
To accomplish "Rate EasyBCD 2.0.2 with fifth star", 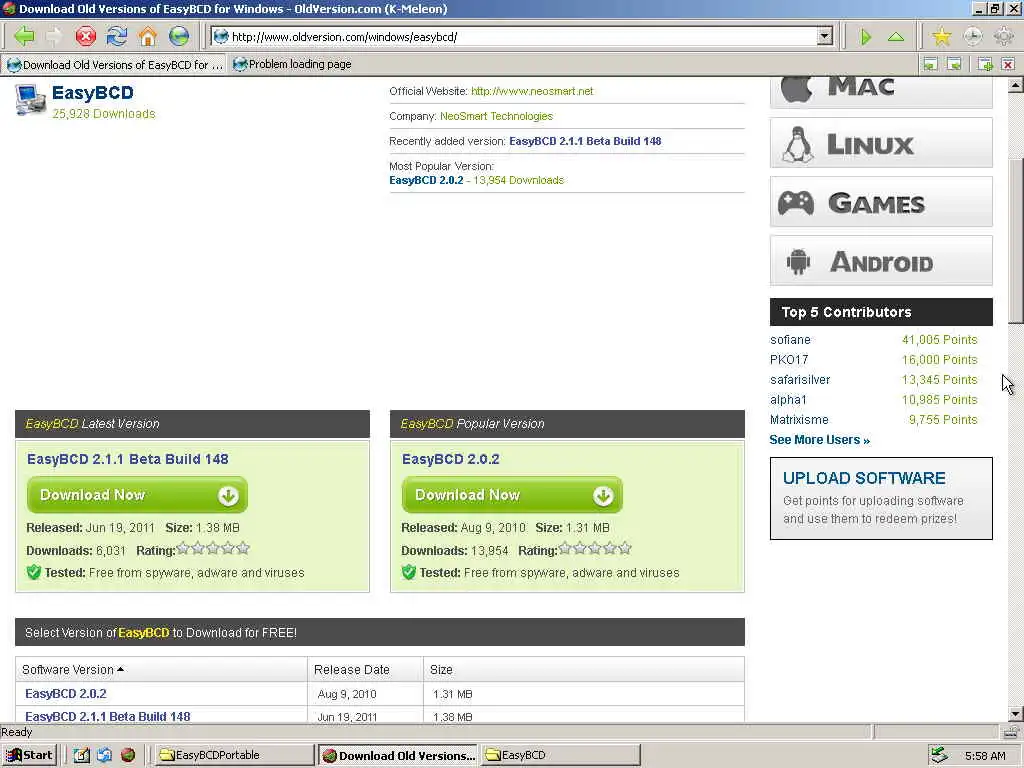I will click(x=625, y=549).
